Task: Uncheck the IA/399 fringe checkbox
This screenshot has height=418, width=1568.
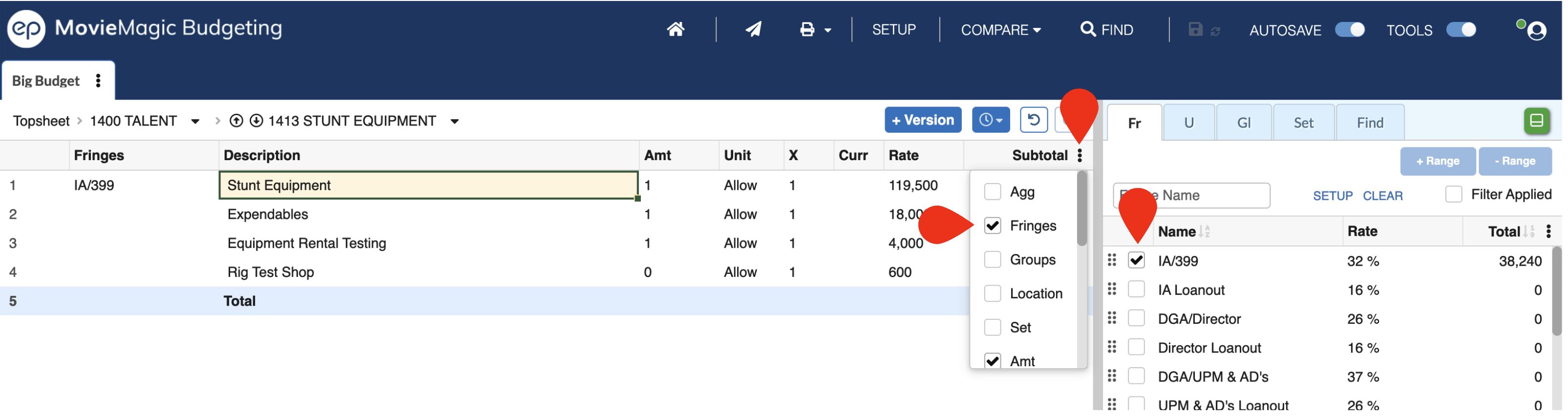Action: pos(1137,260)
